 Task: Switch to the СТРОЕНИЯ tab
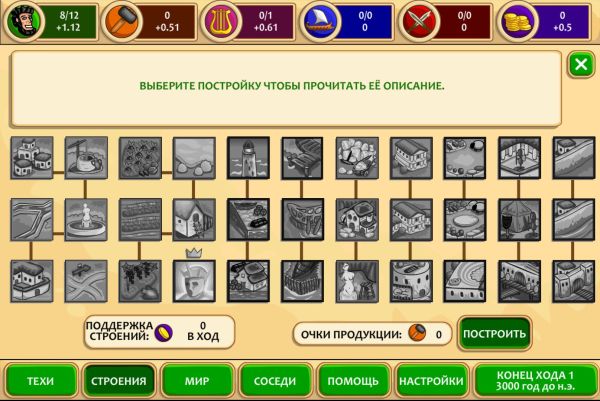point(119,381)
